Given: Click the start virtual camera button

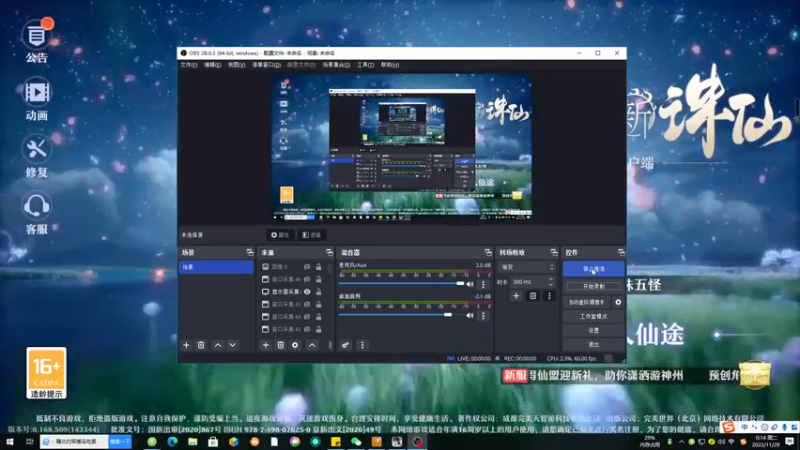Looking at the screenshot, I should [587, 302].
